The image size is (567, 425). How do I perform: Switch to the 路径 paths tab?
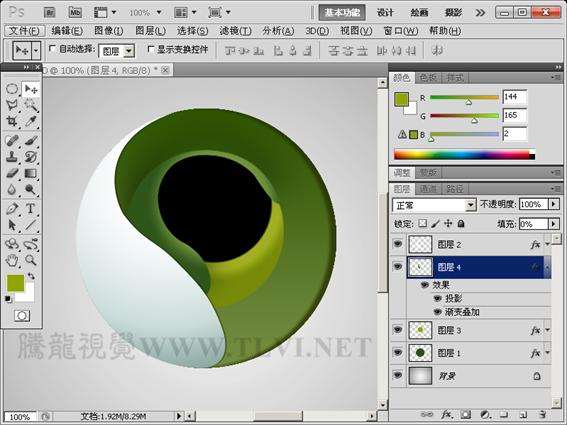click(455, 188)
